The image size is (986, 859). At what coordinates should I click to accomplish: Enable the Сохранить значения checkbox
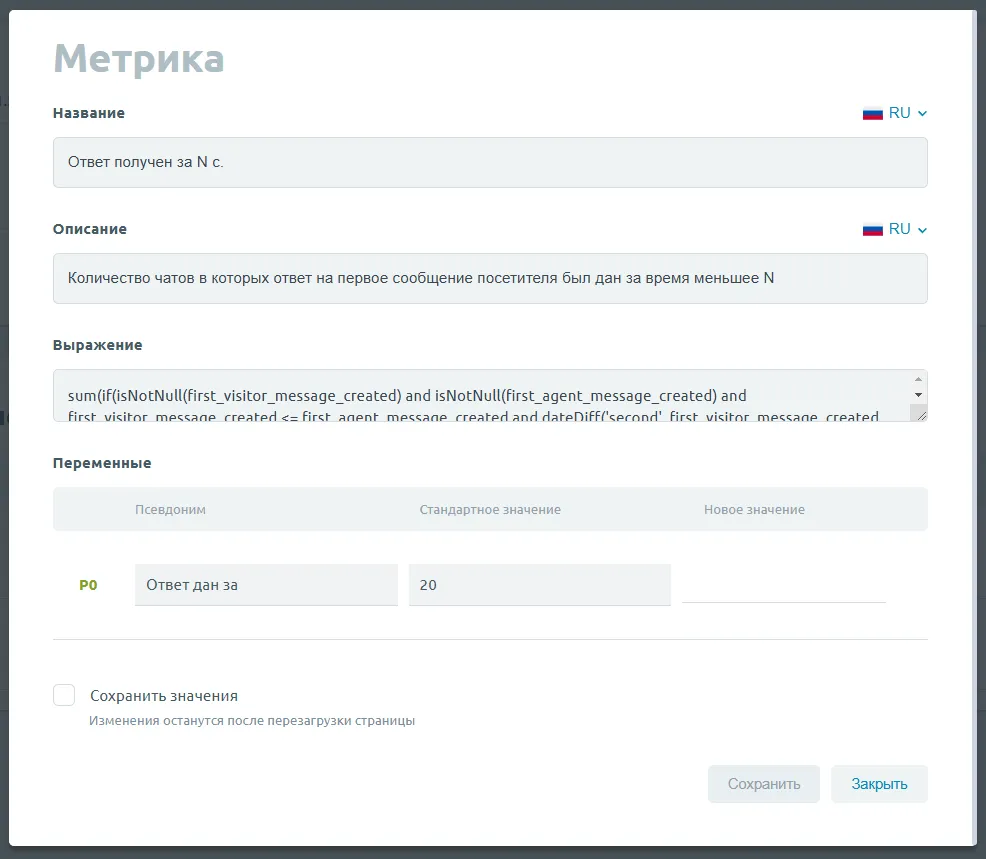[64, 695]
